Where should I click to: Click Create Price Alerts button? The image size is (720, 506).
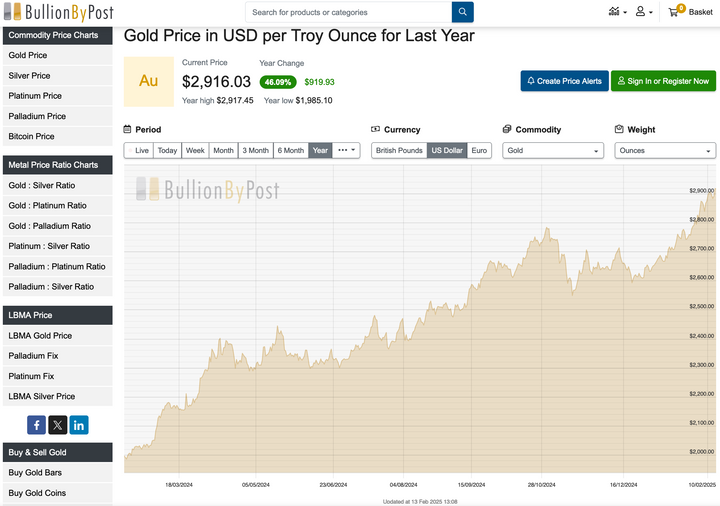coord(563,81)
